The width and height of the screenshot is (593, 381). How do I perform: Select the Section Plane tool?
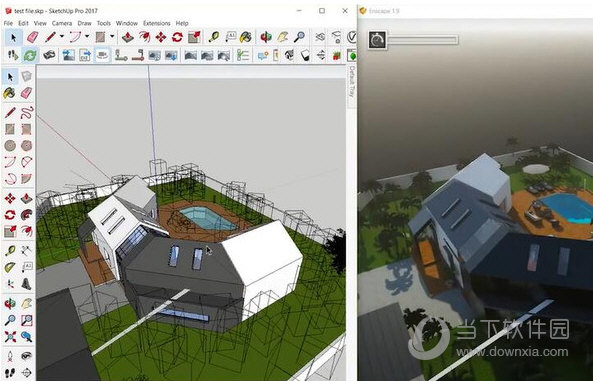(x=26, y=373)
